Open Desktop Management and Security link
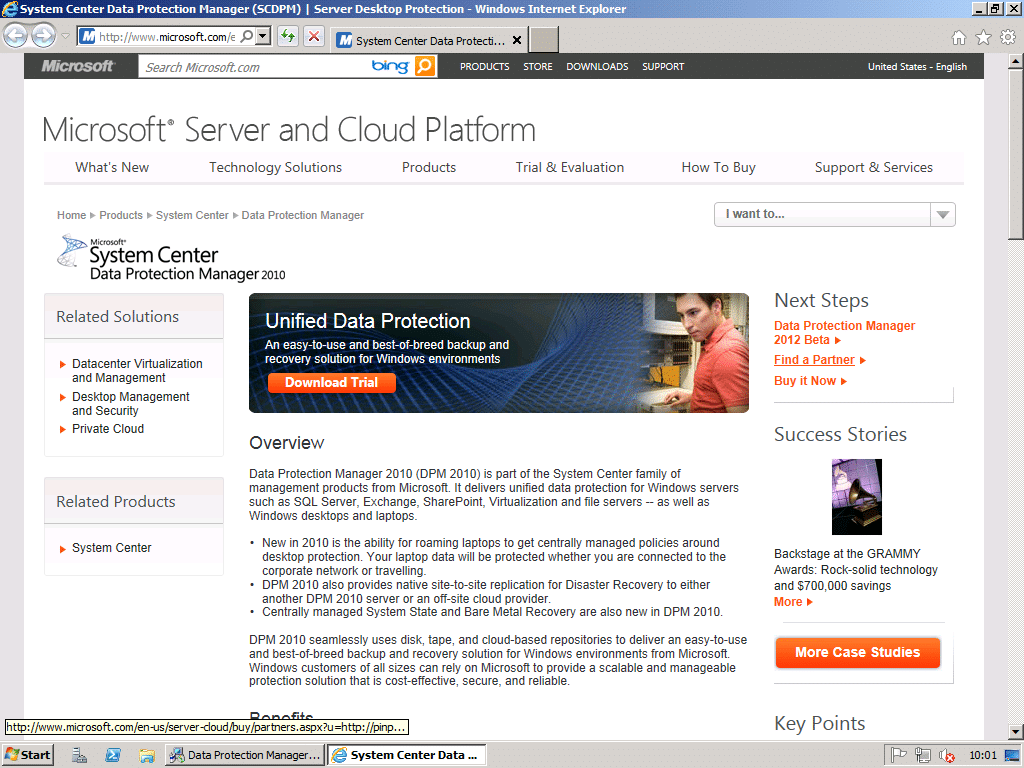 click(x=131, y=404)
